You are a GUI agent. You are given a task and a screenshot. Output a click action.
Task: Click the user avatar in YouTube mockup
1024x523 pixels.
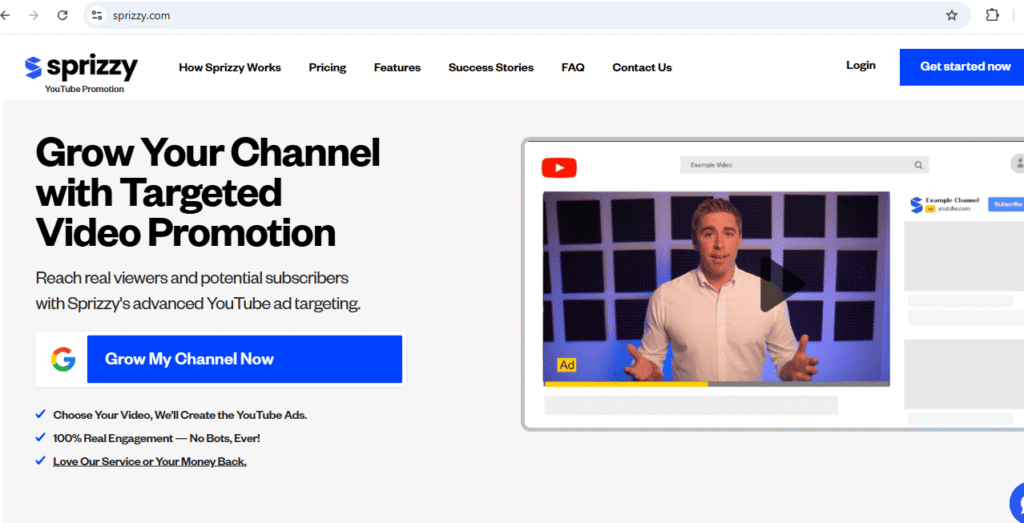coord(1017,164)
